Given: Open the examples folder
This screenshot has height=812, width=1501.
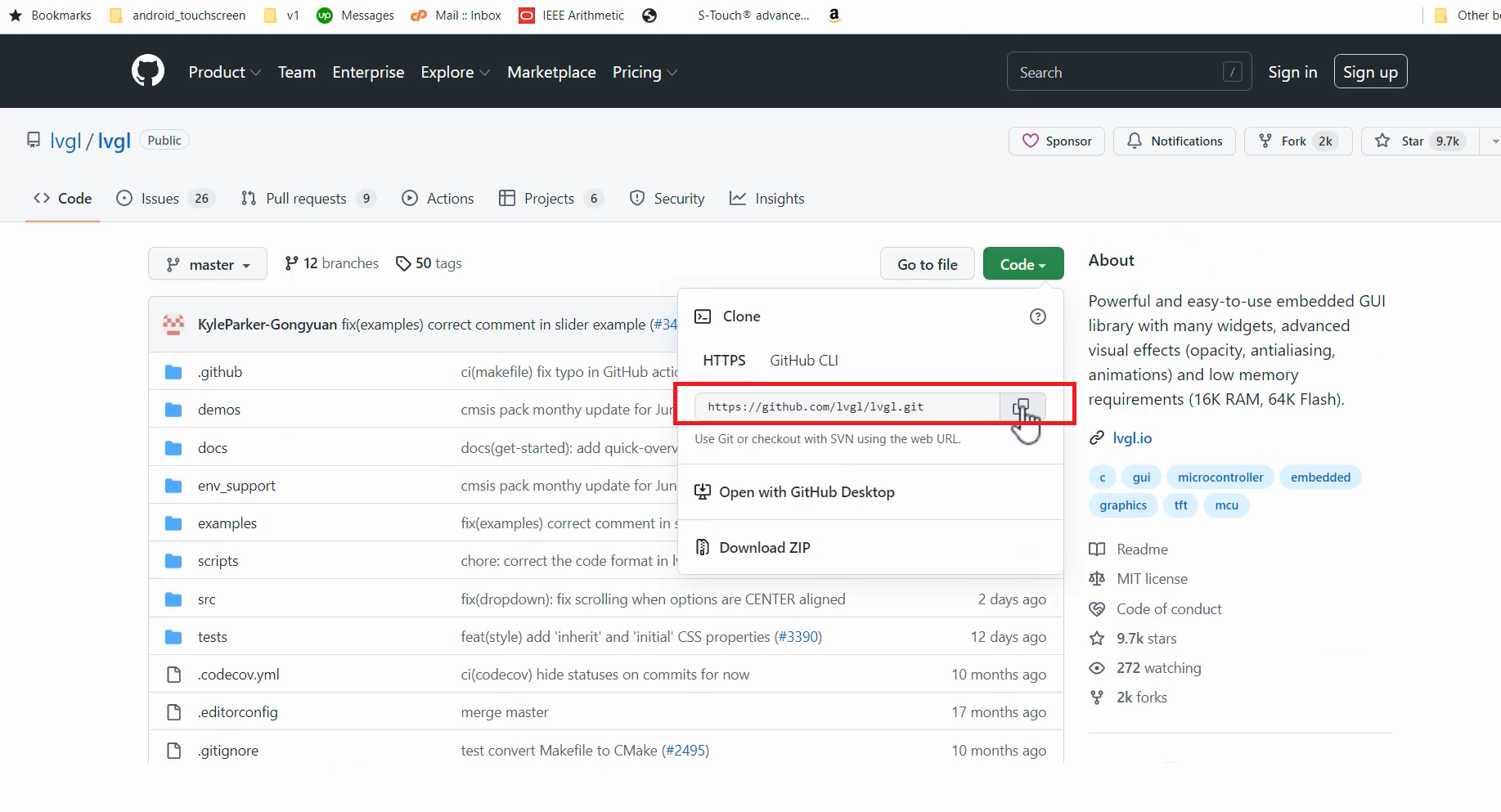Looking at the screenshot, I should [227, 523].
